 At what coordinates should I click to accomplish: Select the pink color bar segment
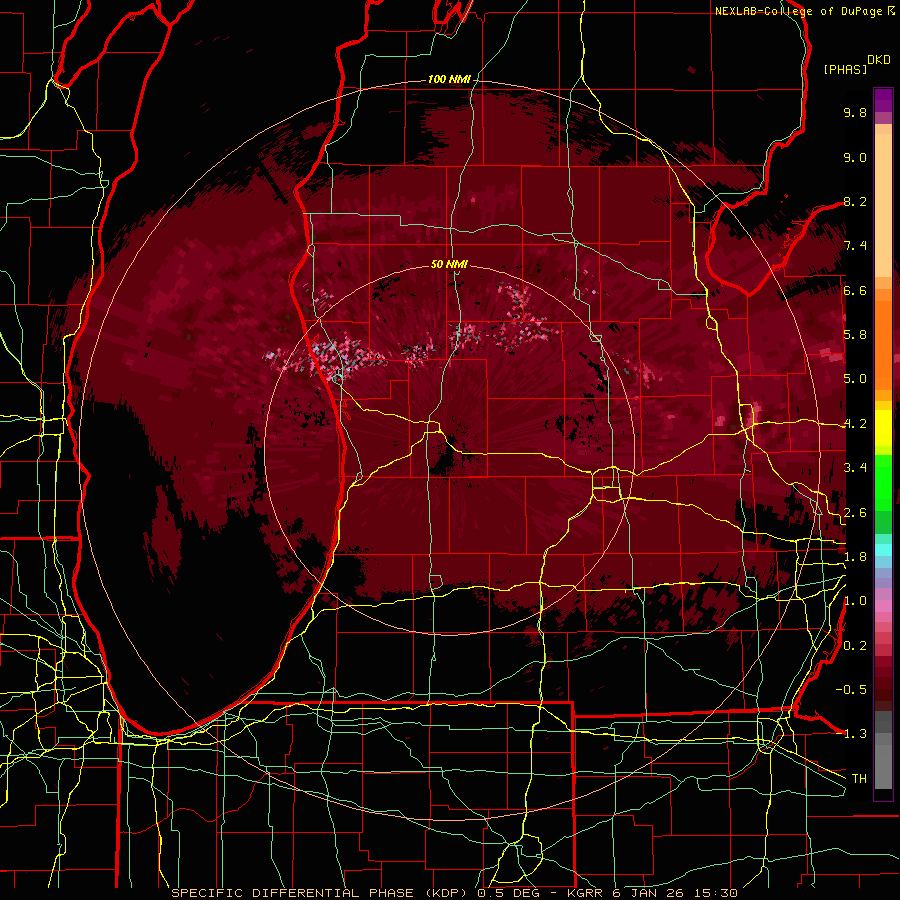883,606
